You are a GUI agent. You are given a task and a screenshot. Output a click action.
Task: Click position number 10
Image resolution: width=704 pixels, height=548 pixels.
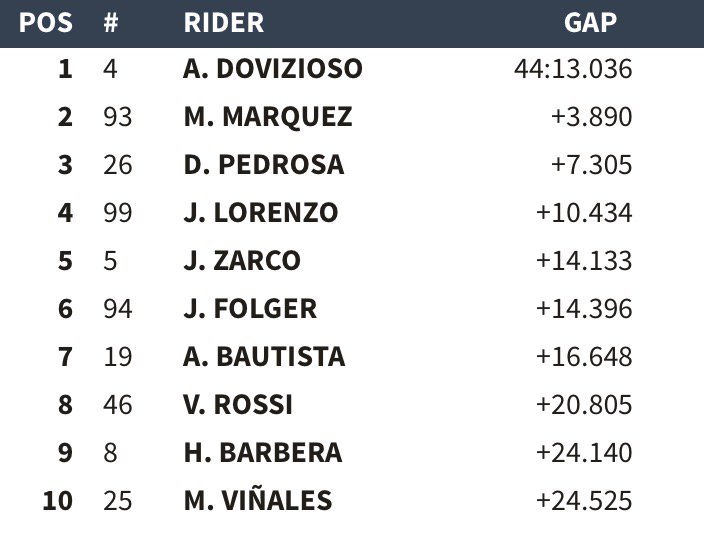(x=58, y=500)
